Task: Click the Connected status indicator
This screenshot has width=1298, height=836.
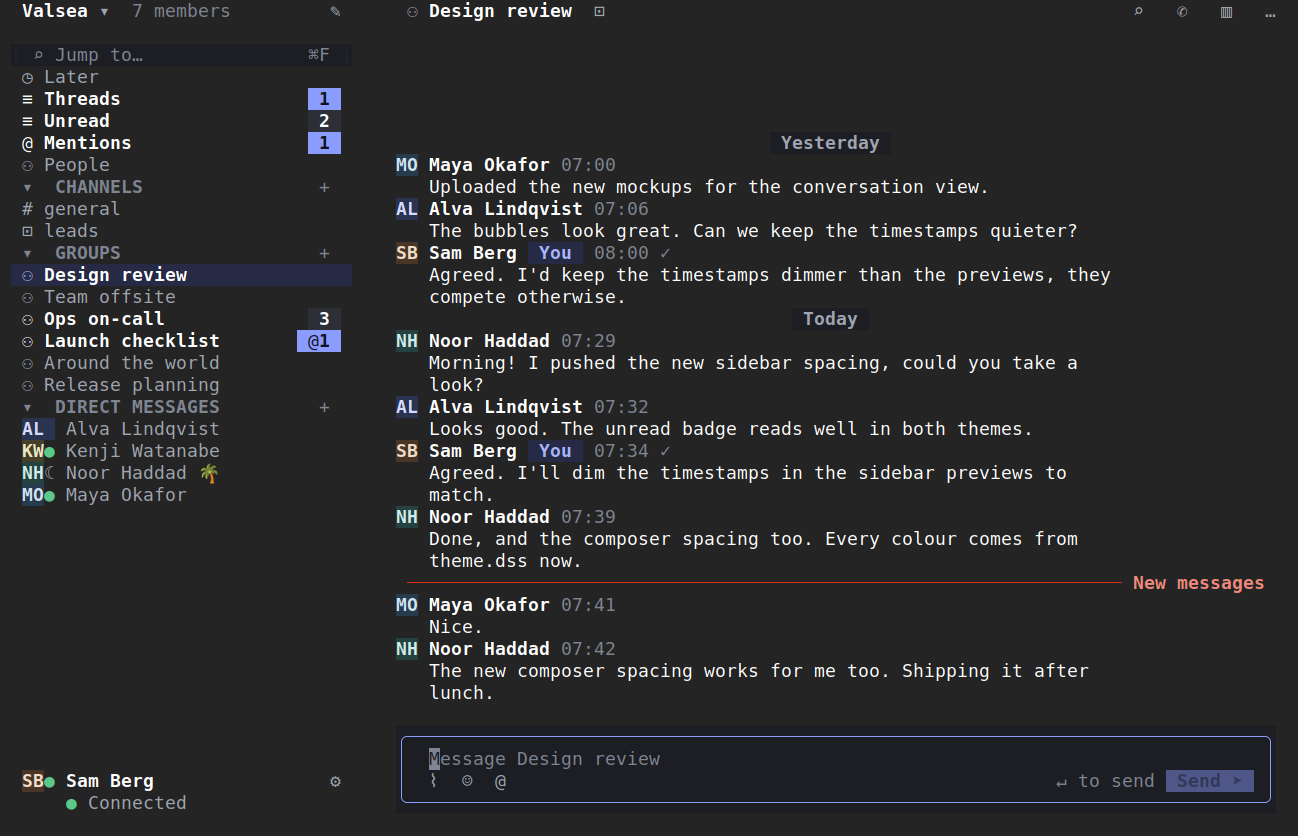Action: (126, 803)
